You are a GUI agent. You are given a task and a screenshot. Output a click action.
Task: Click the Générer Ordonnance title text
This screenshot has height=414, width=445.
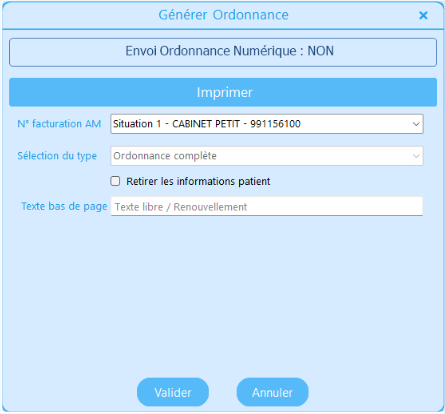coord(223,15)
